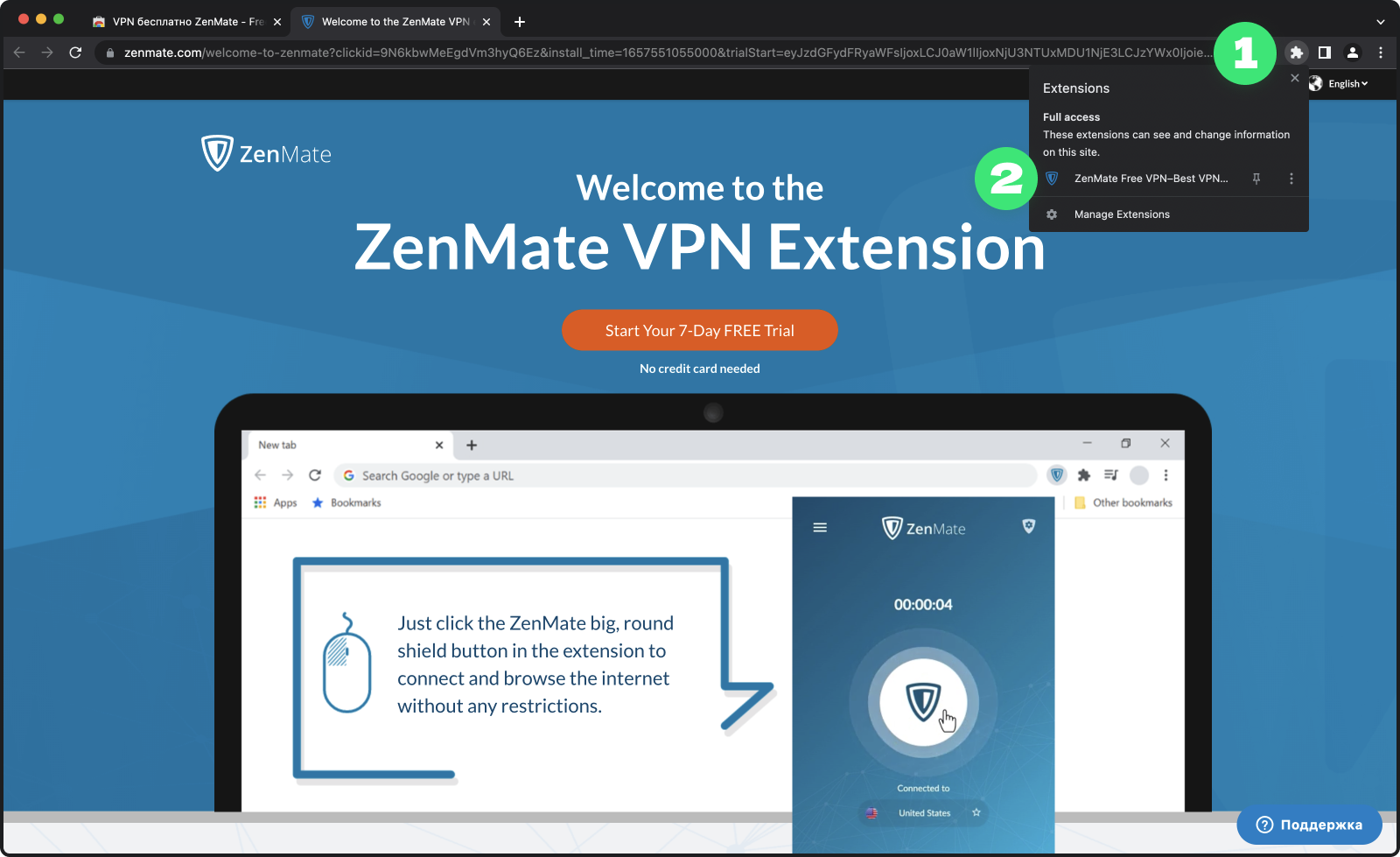The width and height of the screenshot is (1400, 857).
Task: Click the browser forward arrow
Action: tap(47, 53)
